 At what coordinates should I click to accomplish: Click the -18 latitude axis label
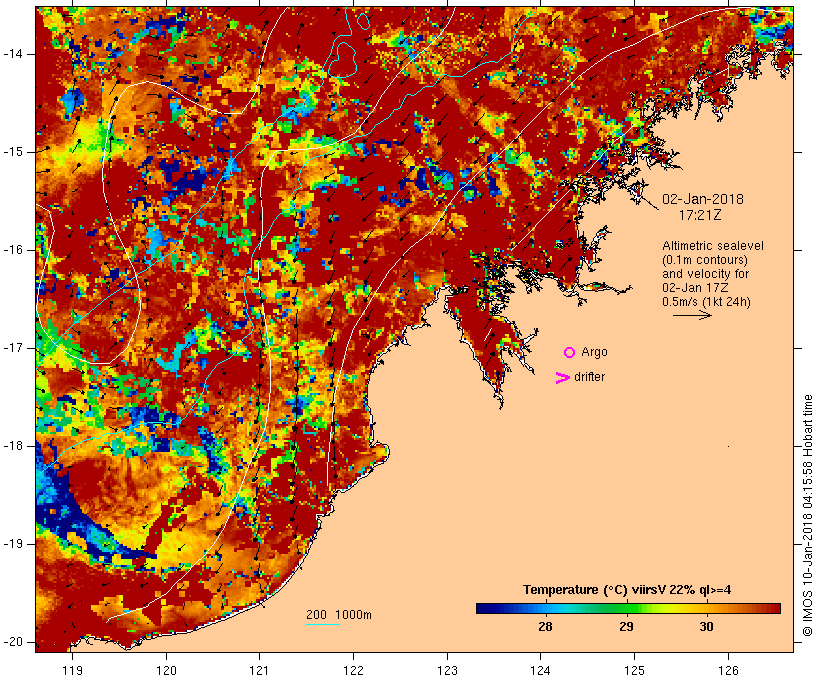coord(12,446)
